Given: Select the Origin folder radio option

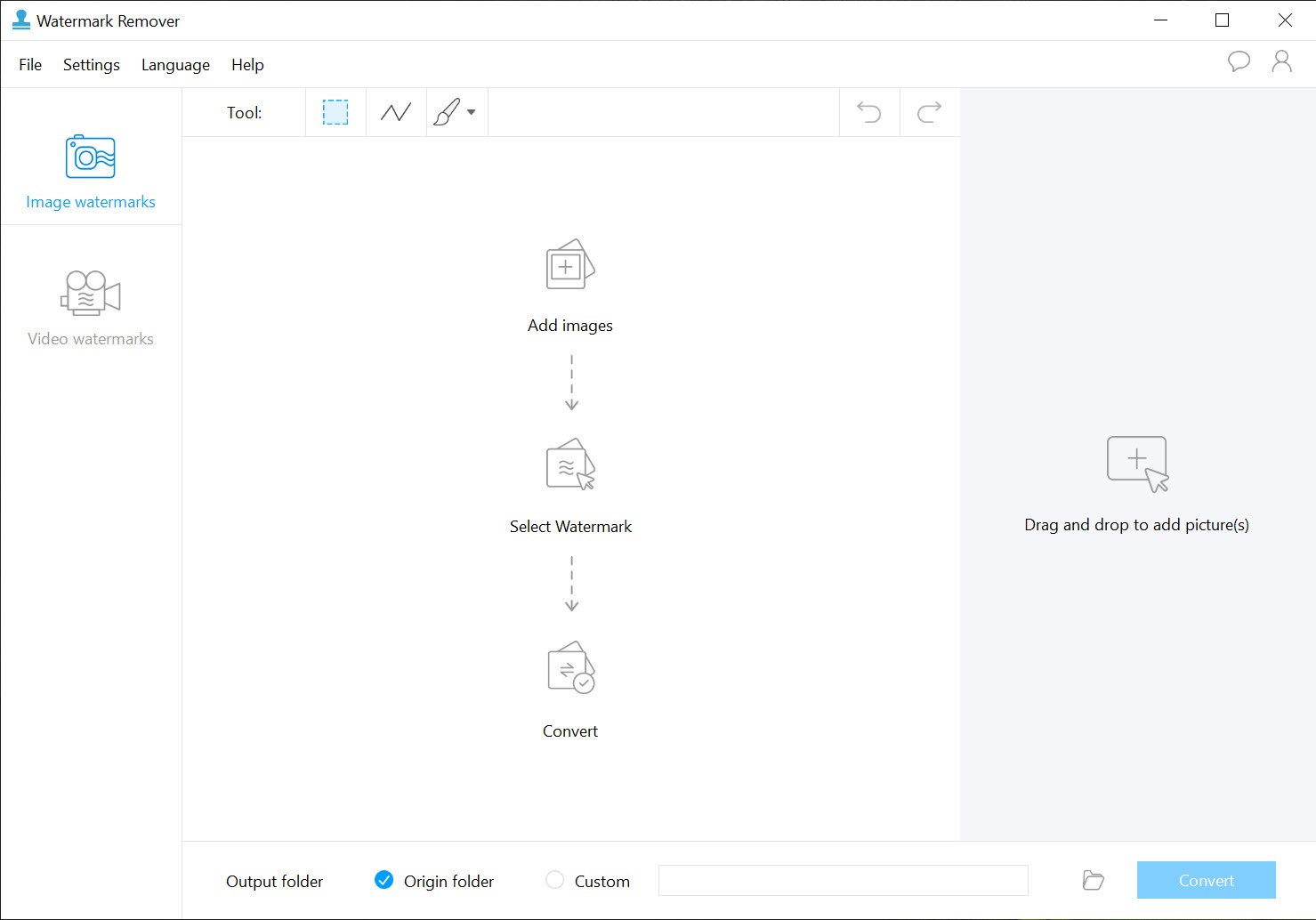Looking at the screenshot, I should [x=384, y=880].
